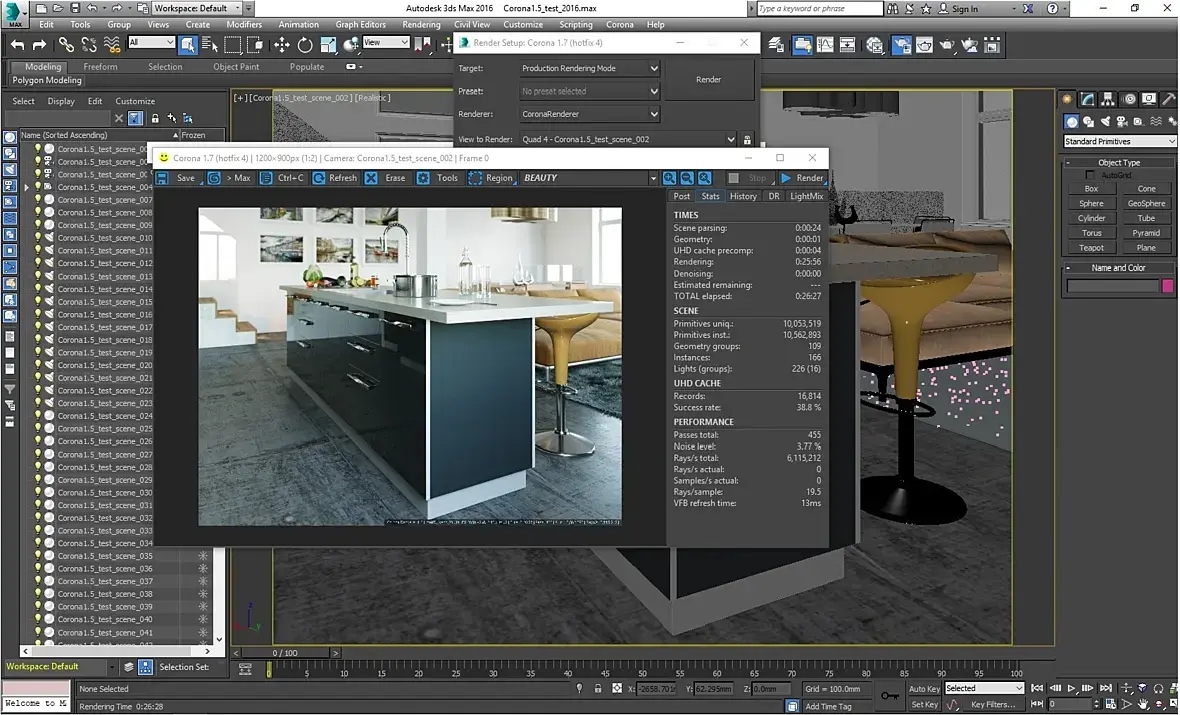Select the Rotate tool in main toolbar
1180x715 pixels.
(x=304, y=44)
